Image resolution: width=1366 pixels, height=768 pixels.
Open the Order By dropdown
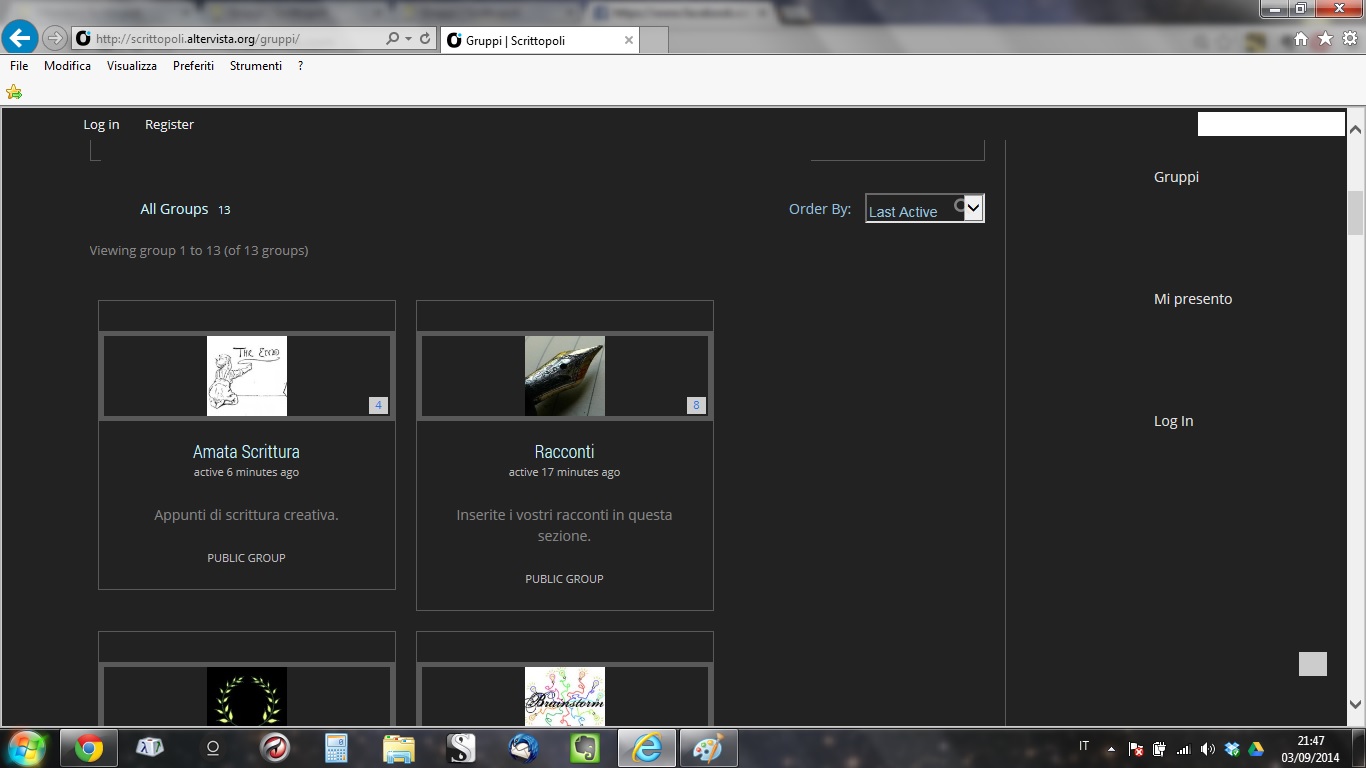point(924,209)
